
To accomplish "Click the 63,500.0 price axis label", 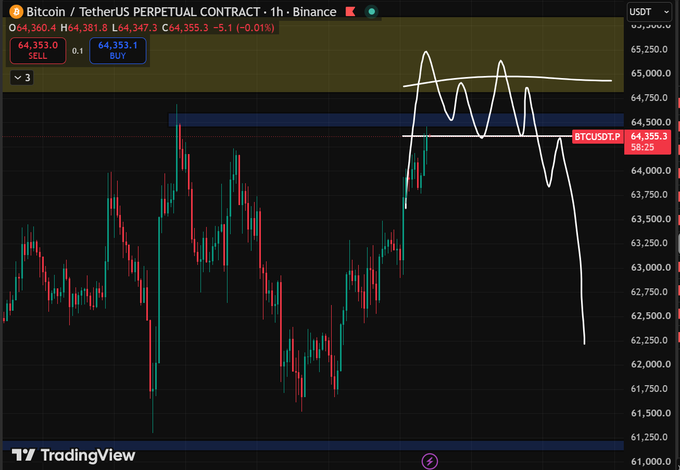I will point(651,219).
